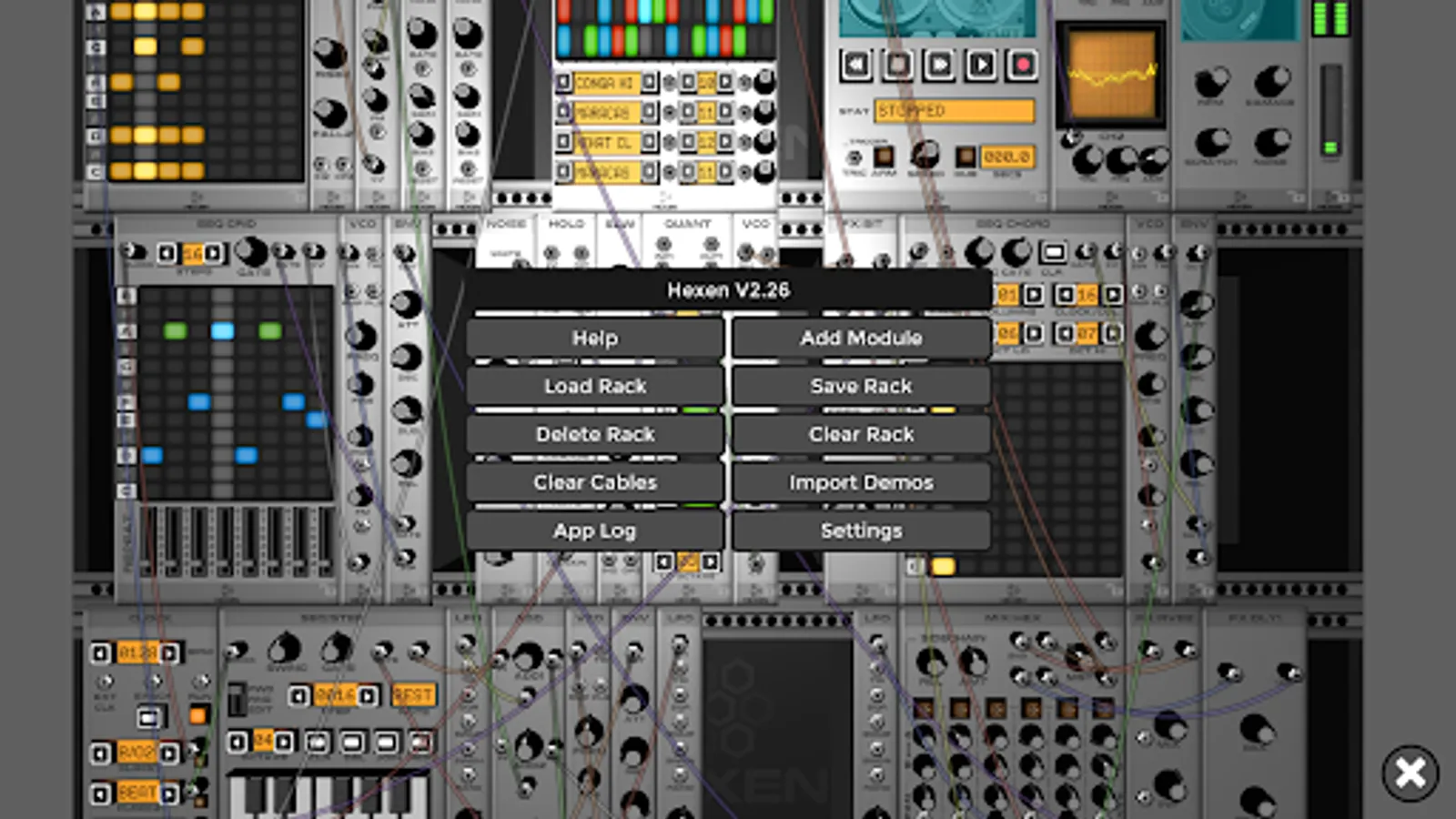Click the sequencer swing knob
1456x819 pixels.
(x=285, y=649)
